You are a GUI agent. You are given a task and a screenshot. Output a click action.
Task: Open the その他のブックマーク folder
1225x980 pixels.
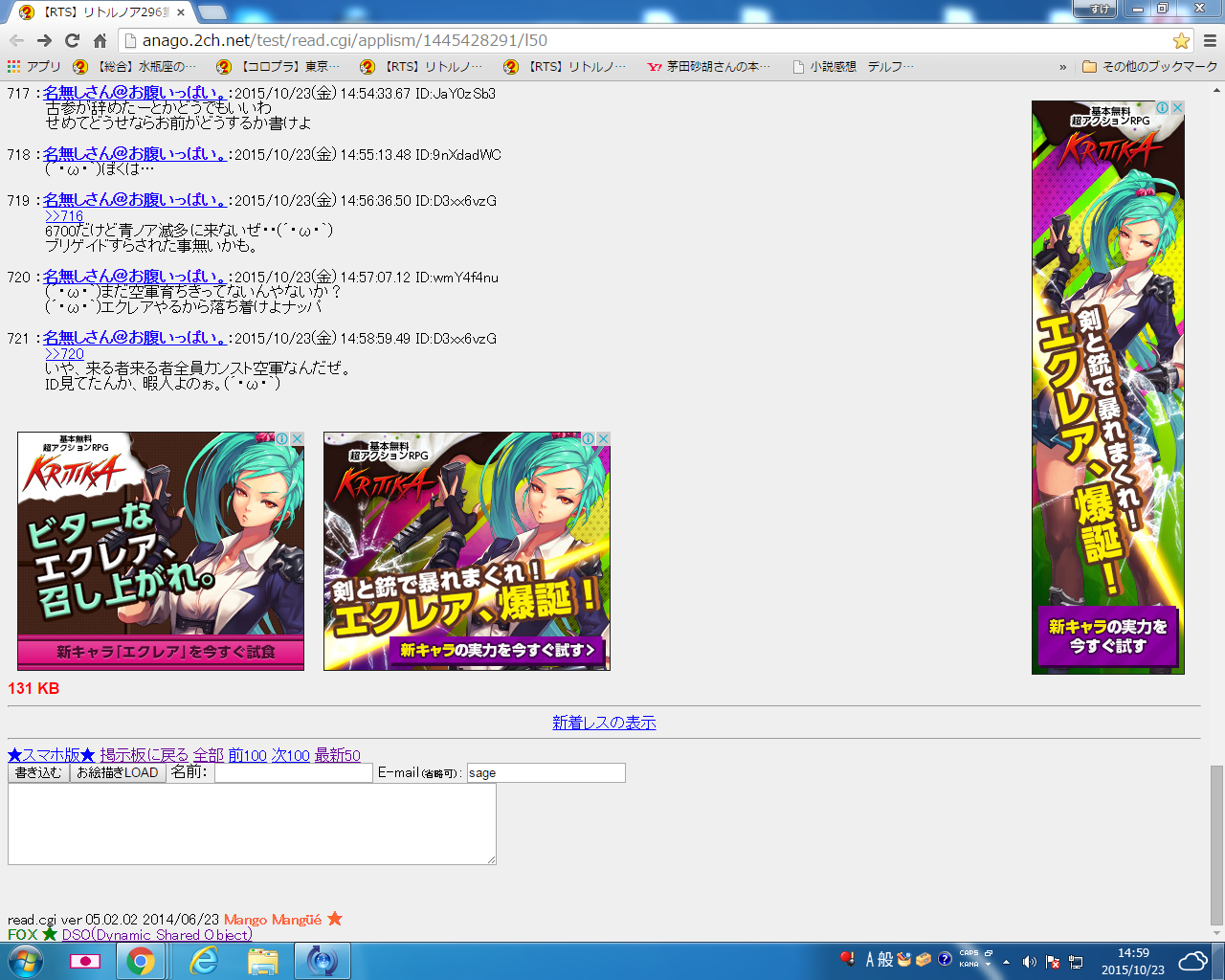[1149, 66]
